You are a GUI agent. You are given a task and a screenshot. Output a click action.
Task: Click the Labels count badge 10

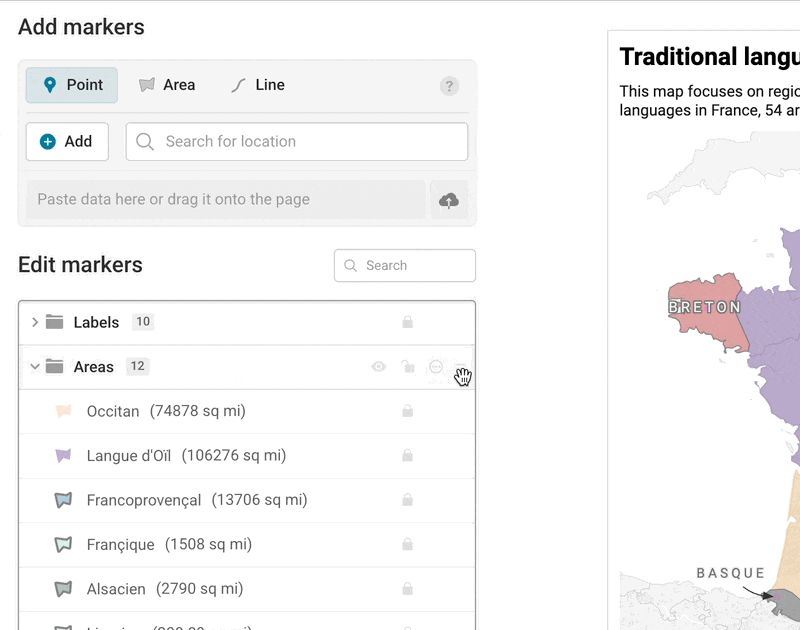pos(143,321)
